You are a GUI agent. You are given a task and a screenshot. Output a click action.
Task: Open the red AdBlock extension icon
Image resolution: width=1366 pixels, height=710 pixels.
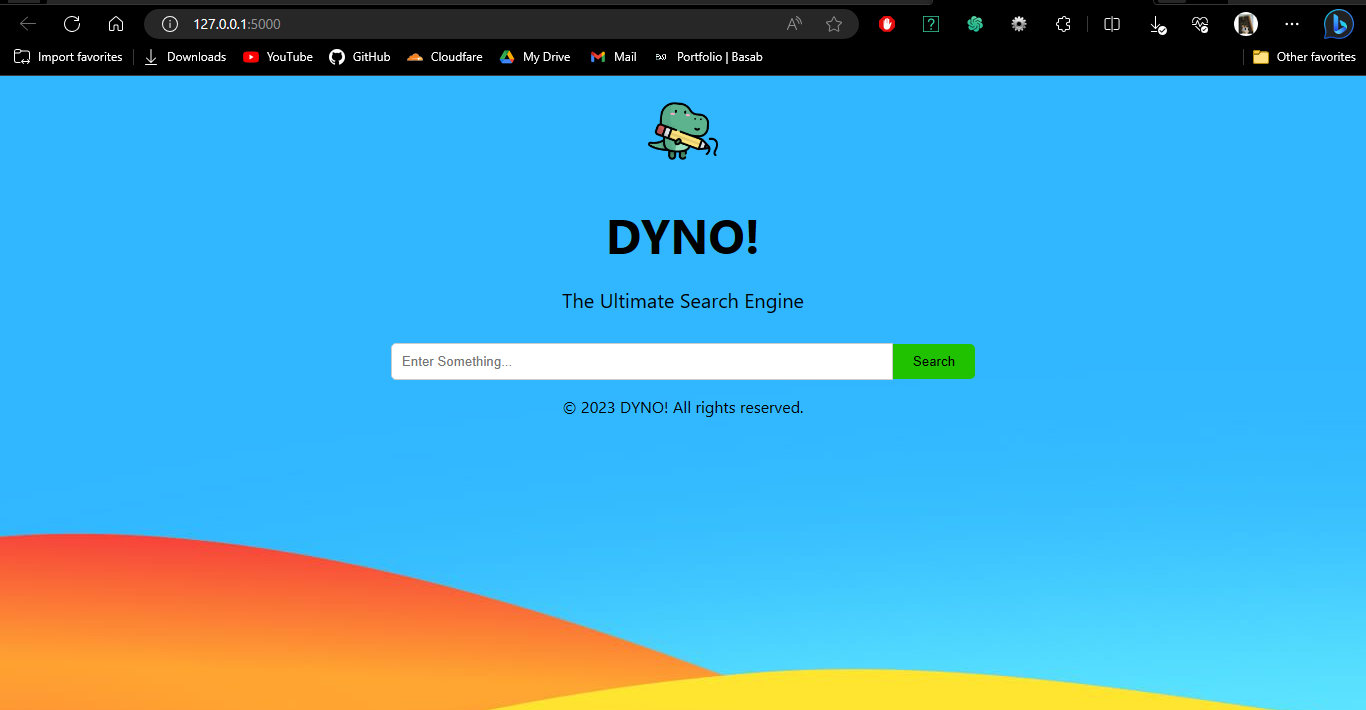pos(887,24)
